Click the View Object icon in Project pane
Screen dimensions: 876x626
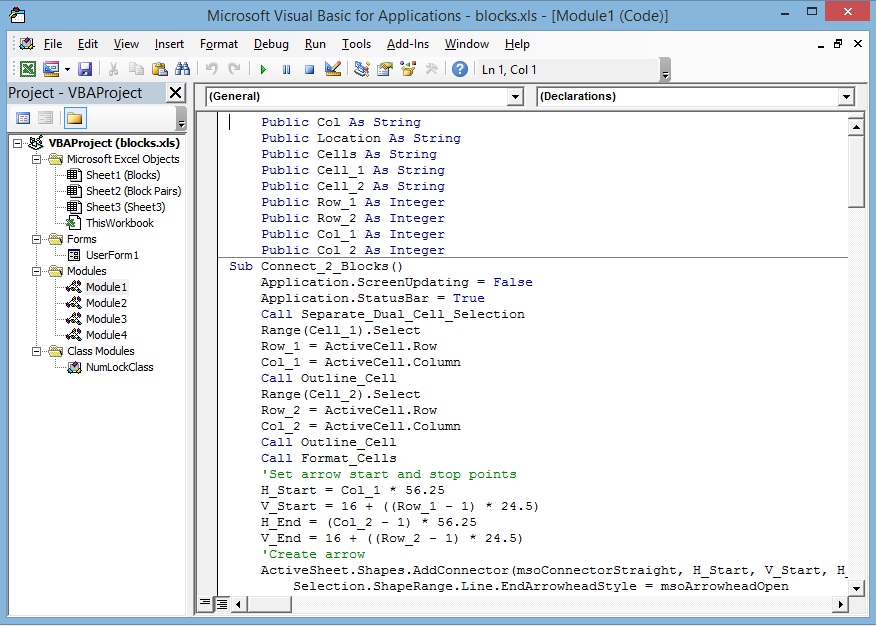[x=46, y=118]
